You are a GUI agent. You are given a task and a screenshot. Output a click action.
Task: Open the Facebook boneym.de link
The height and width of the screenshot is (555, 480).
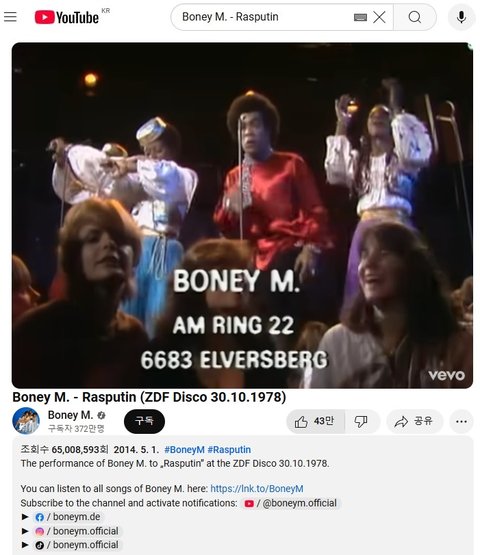(68, 517)
